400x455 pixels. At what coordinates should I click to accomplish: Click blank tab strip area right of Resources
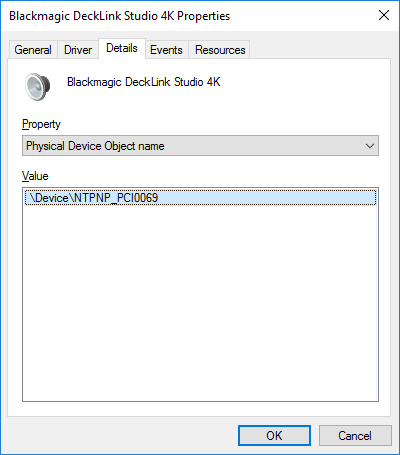tap(320, 49)
